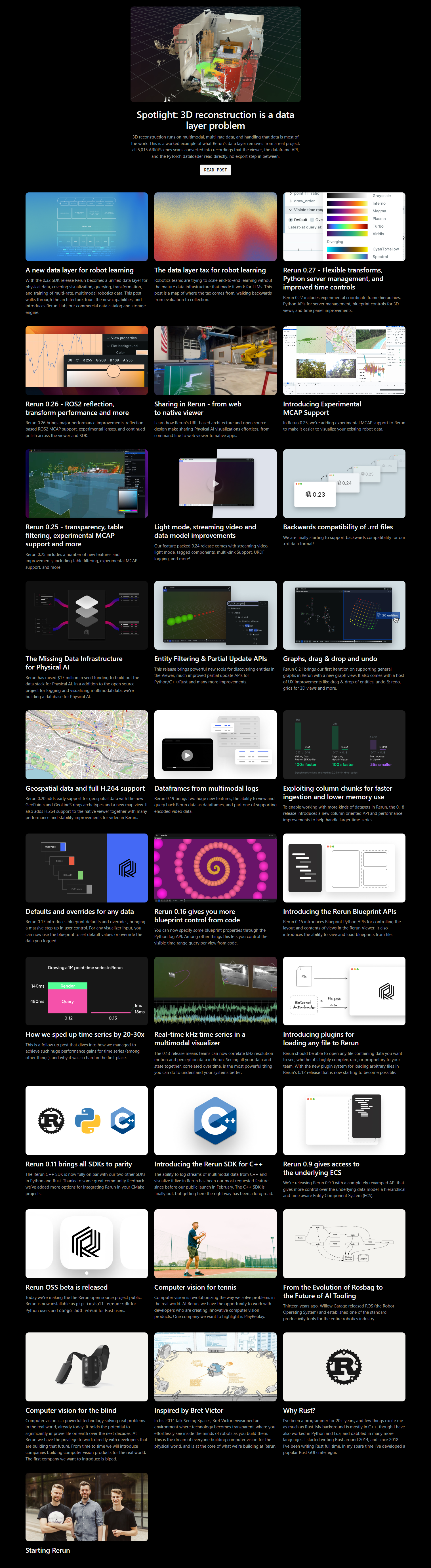This screenshot has height=1568, width=431.
Task: Open the single large C++ logo thumbnail
Action: pos(216,1121)
